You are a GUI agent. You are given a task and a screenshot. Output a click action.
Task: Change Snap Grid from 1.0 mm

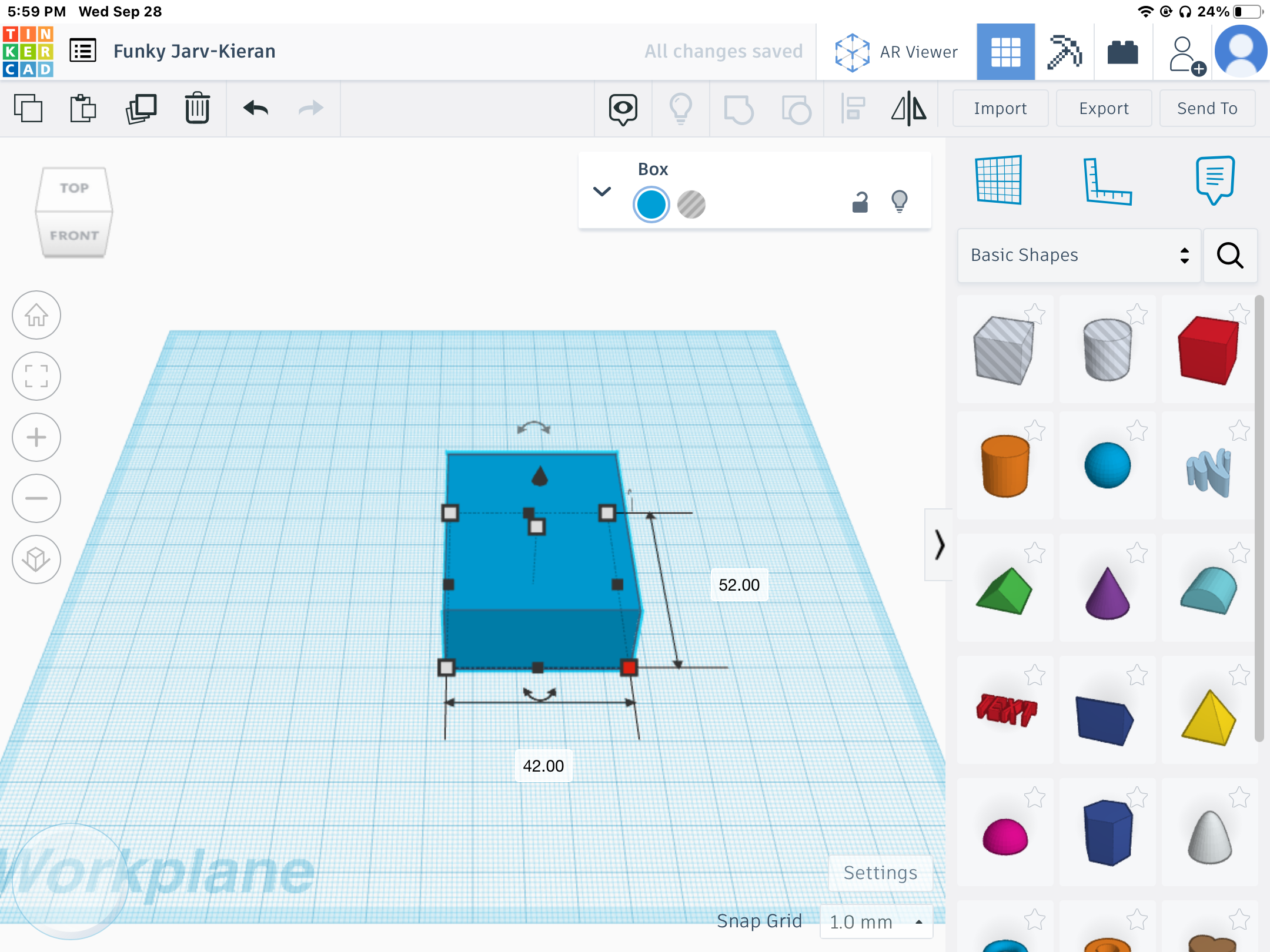876,921
